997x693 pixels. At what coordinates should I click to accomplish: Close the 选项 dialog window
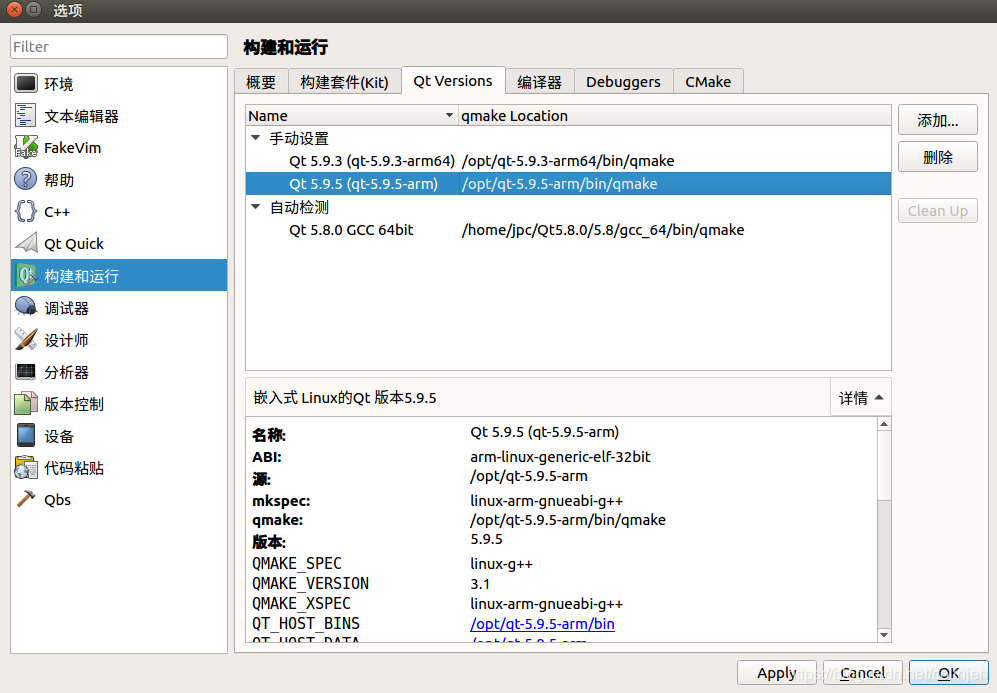14,10
